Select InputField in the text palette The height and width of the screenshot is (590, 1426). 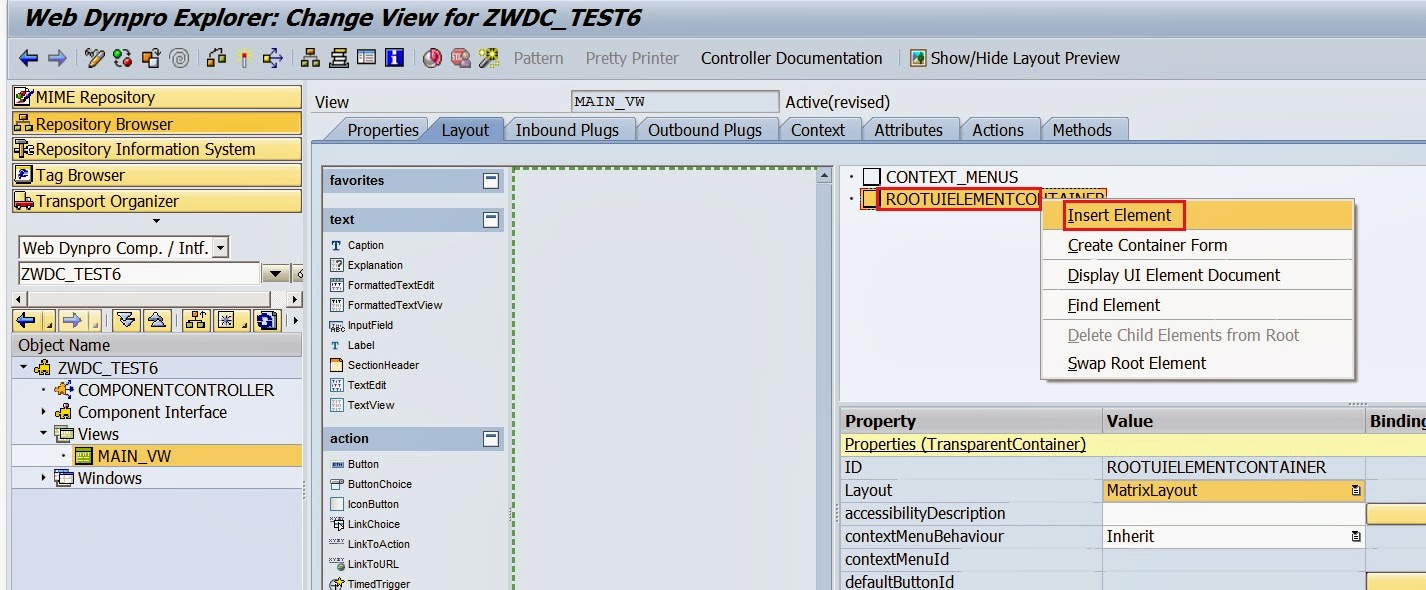point(369,325)
